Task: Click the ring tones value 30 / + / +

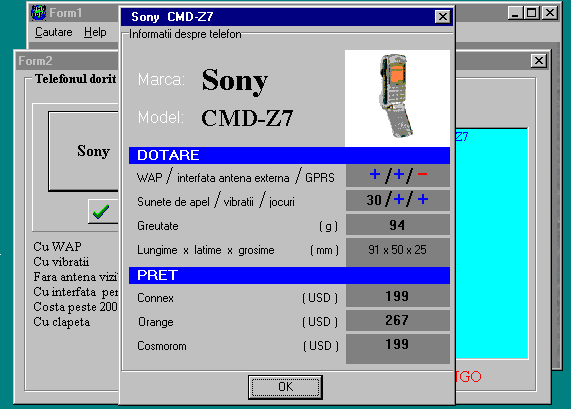Action: (x=398, y=200)
